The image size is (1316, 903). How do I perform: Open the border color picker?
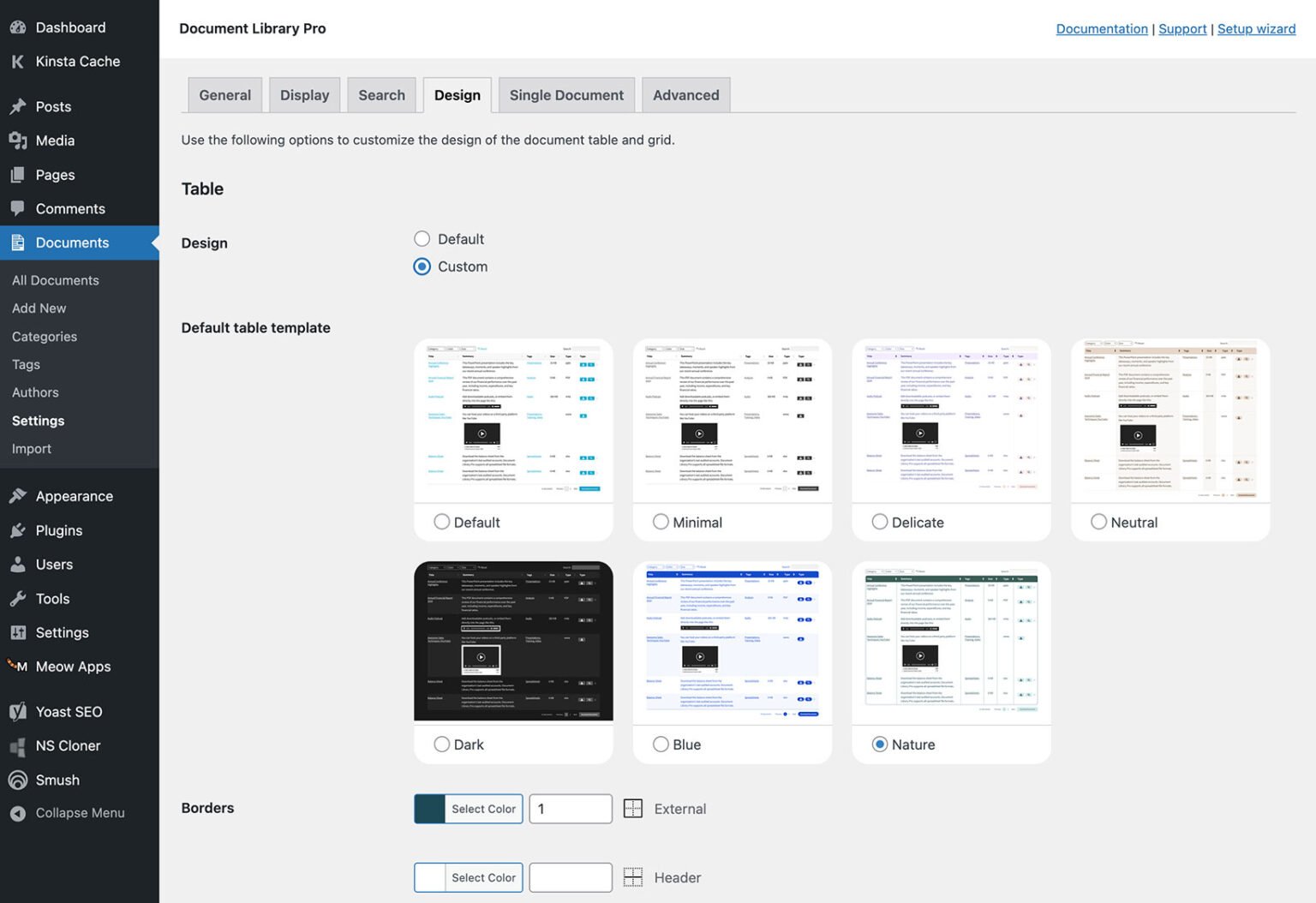tap(428, 808)
